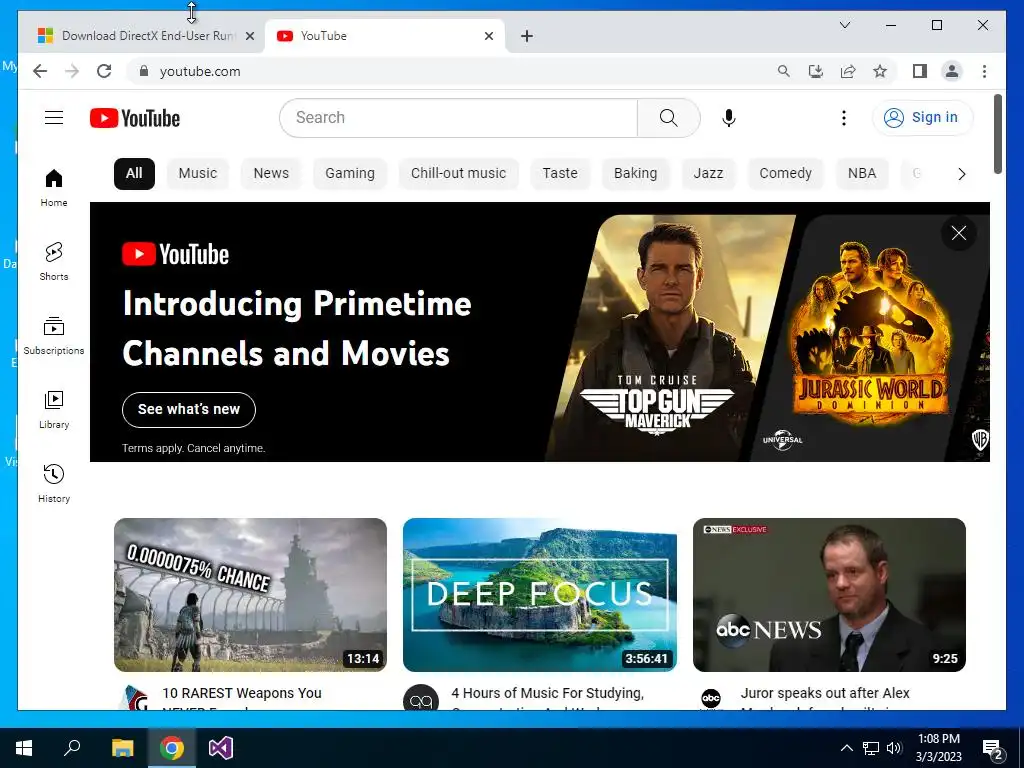View site information via the padlock icon
1024x768 pixels.
tap(144, 71)
